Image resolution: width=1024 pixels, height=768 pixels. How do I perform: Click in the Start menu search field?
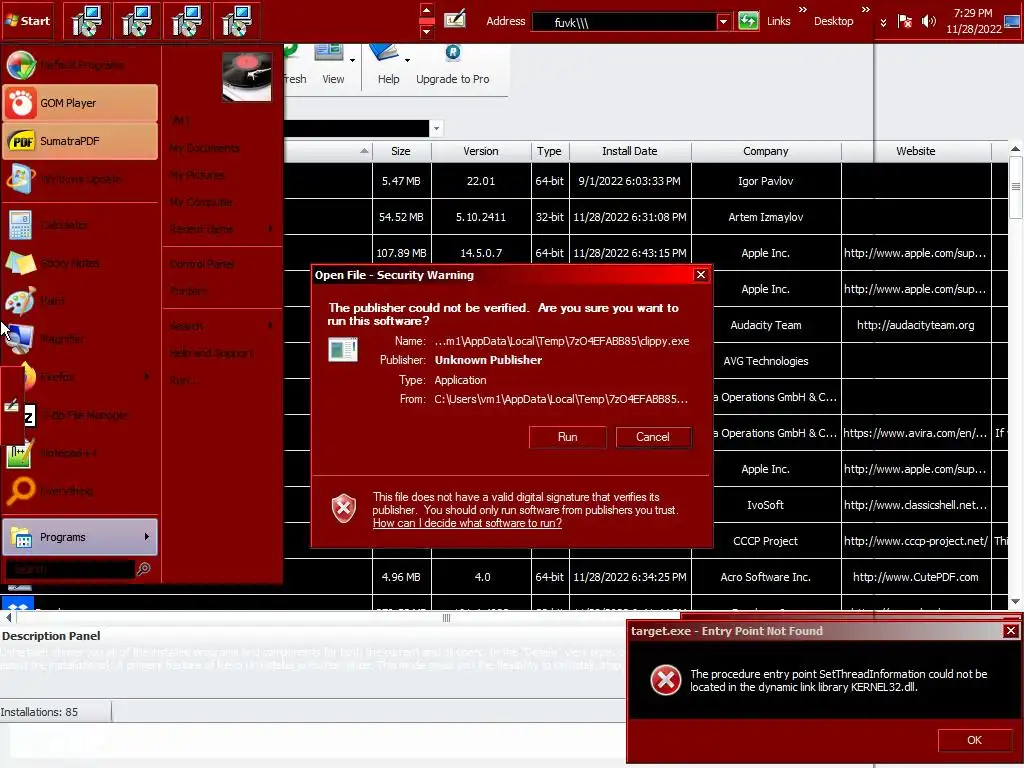coord(70,569)
